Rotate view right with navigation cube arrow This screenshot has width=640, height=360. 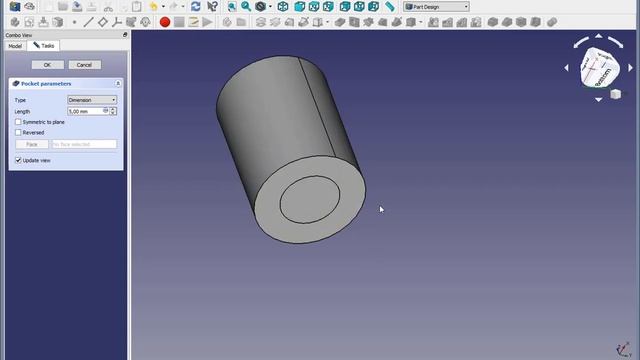point(630,68)
